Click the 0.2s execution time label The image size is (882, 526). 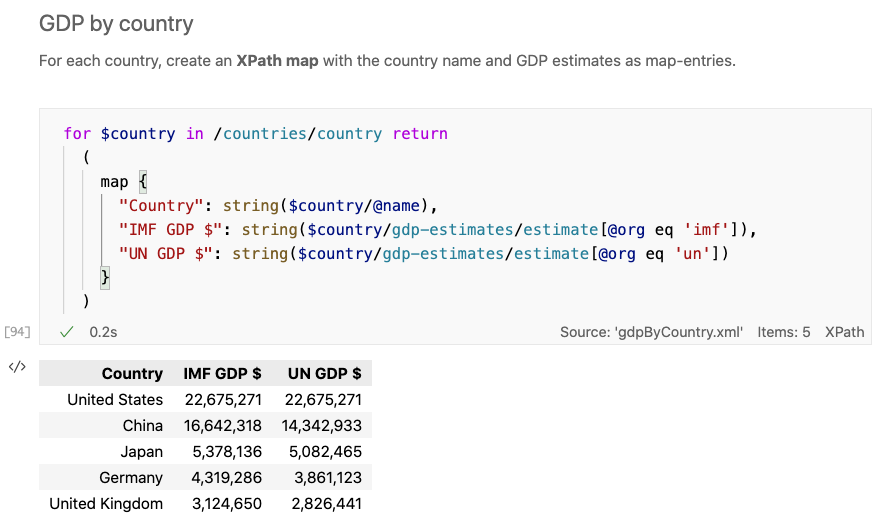pos(104,332)
